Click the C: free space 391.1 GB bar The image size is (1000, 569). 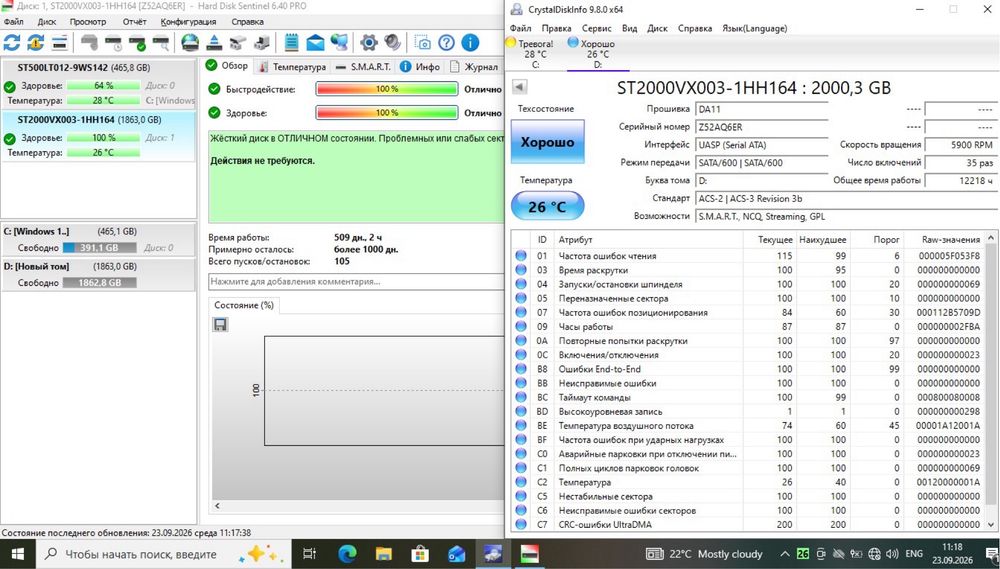click(x=99, y=248)
